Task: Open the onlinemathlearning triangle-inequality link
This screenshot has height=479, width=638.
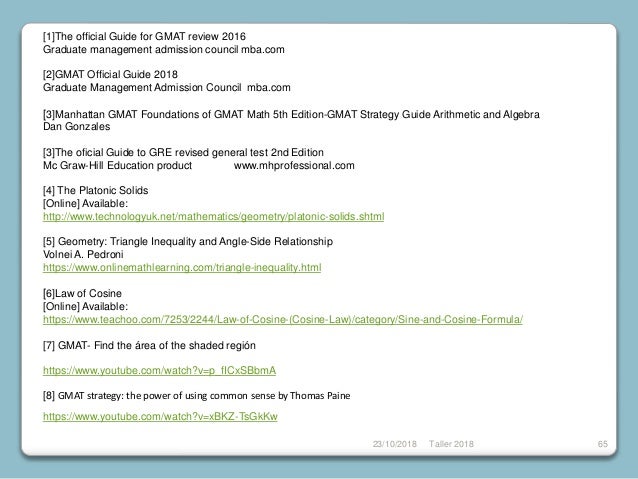Action: 182,268
